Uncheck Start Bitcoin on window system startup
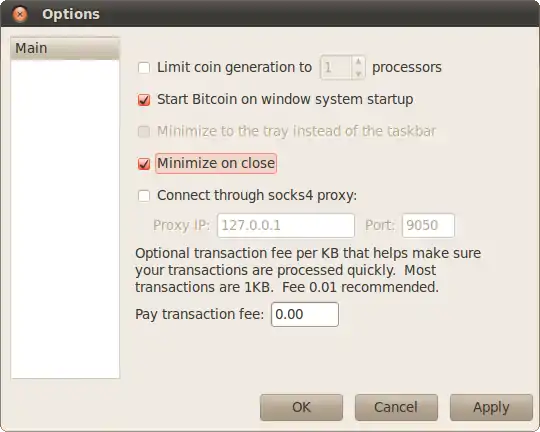540x432 pixels. [x=144, y=100]
